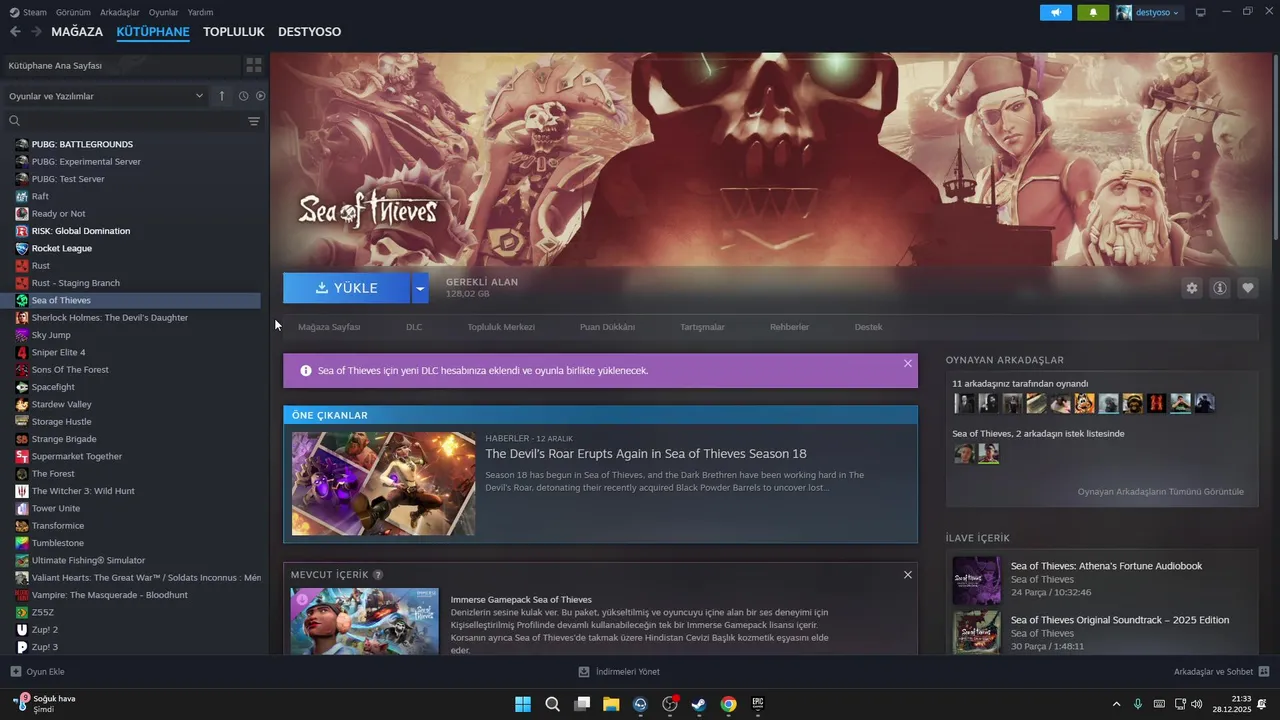Close the Mevcut İçerik panel
This screenshot has width=1280, height=720.
coord(908,575)
